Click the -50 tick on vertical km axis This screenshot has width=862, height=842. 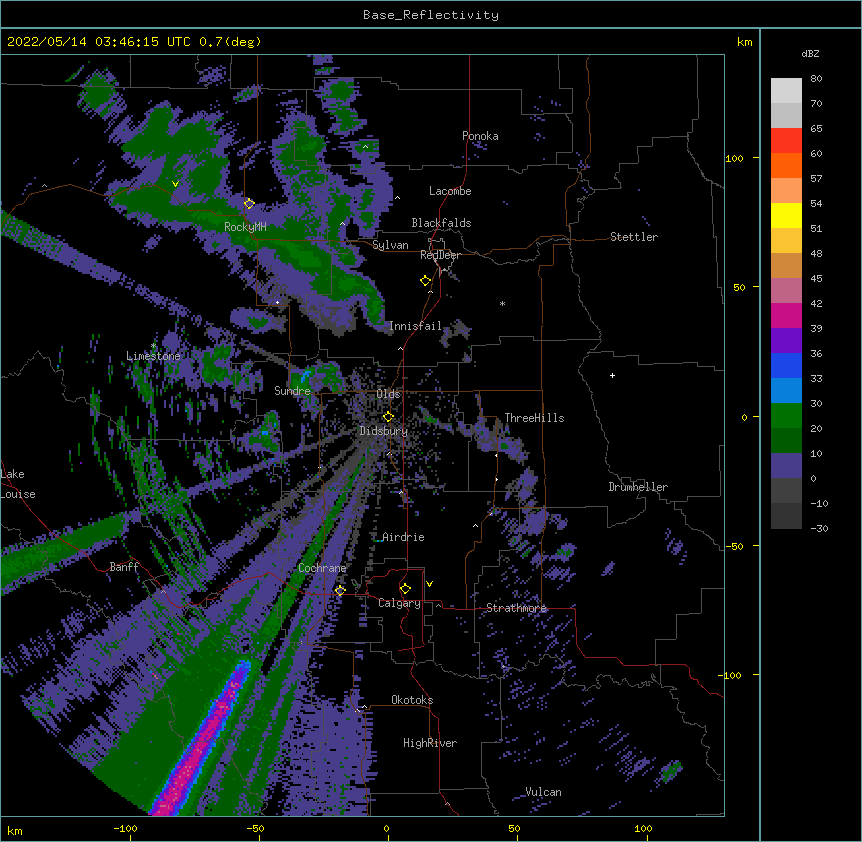pos(734,546)
